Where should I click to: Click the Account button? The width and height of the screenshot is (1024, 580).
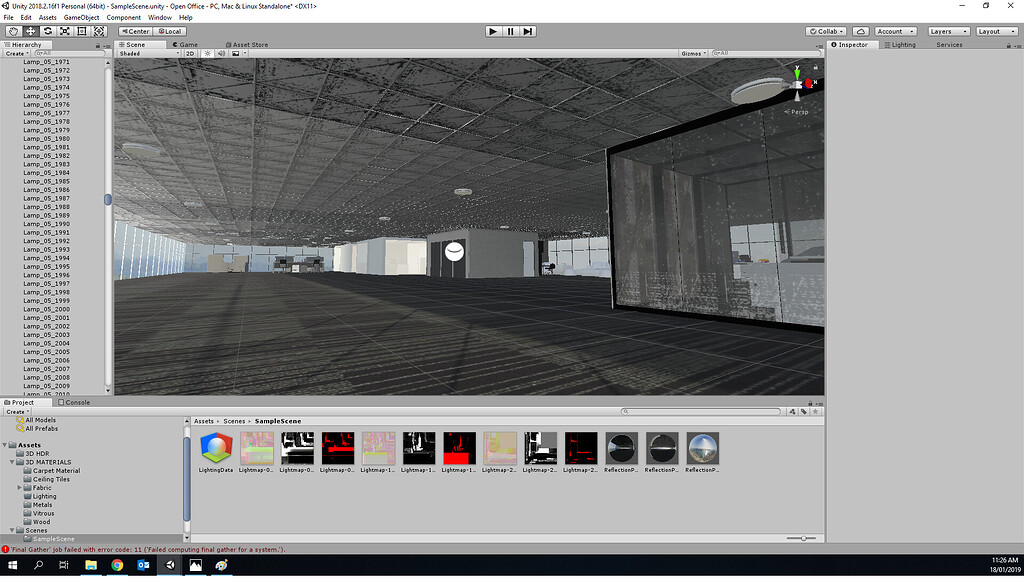pyautogui.click(x=893, y=31)
